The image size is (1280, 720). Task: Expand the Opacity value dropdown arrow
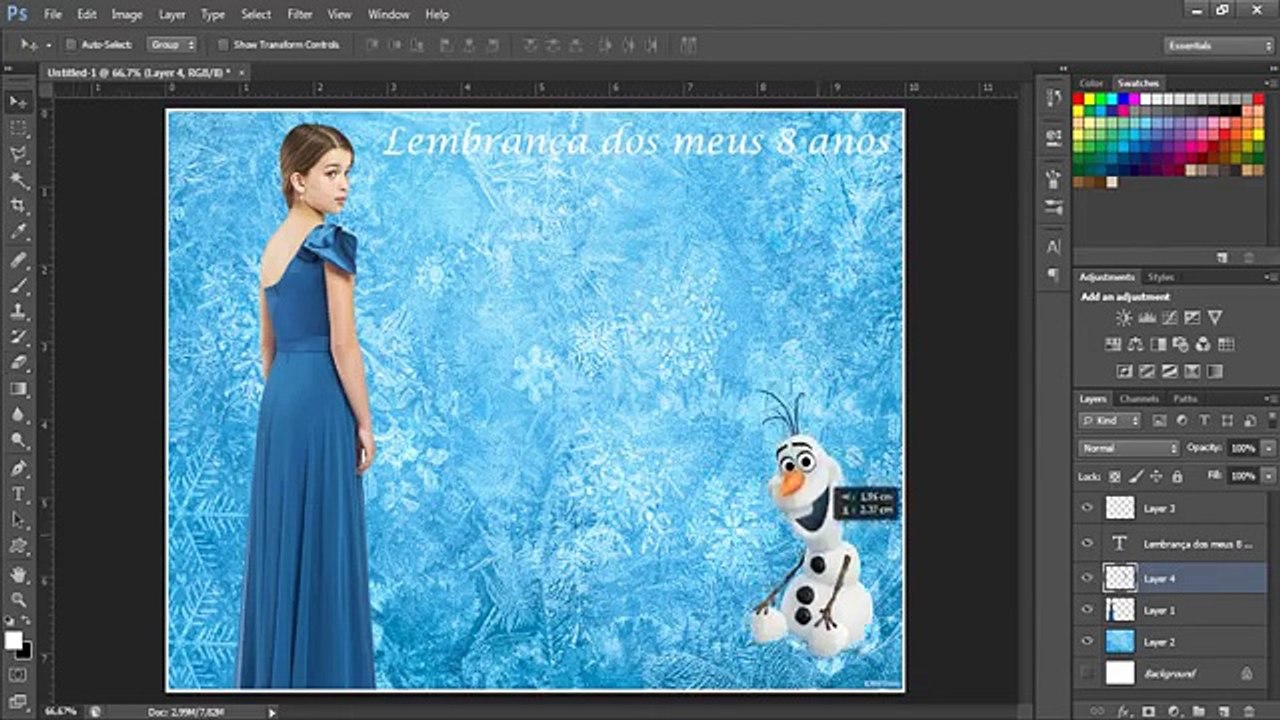click(x=1268, y=448)
